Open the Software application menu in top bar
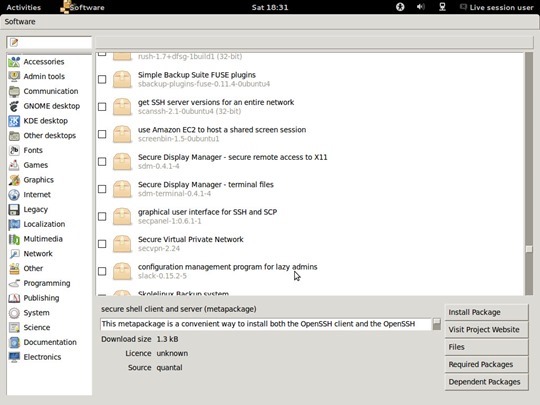Image resolution: width=540 pixels, height=405 pixels. click(82, 7)
